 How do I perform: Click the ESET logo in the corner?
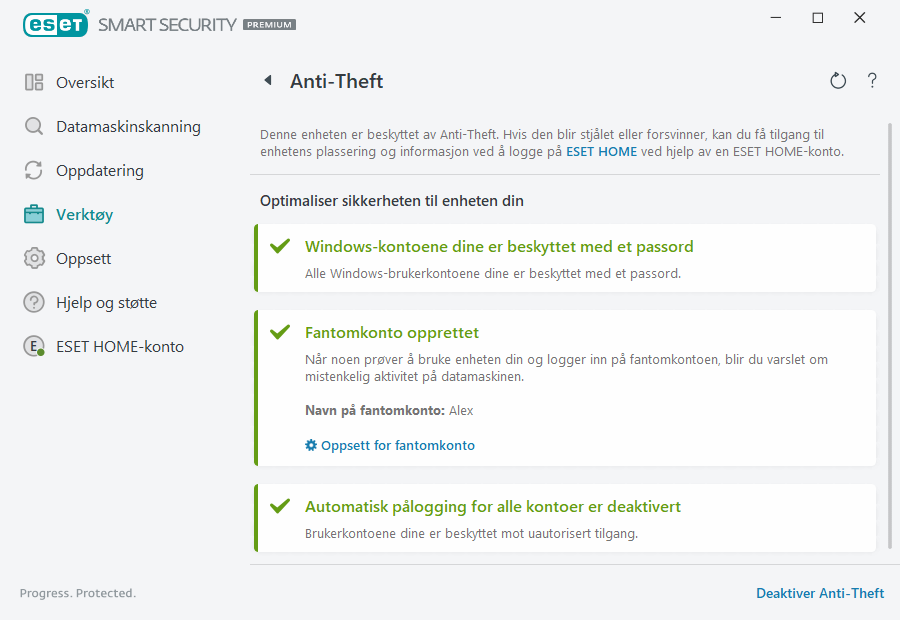pos(56,24)
